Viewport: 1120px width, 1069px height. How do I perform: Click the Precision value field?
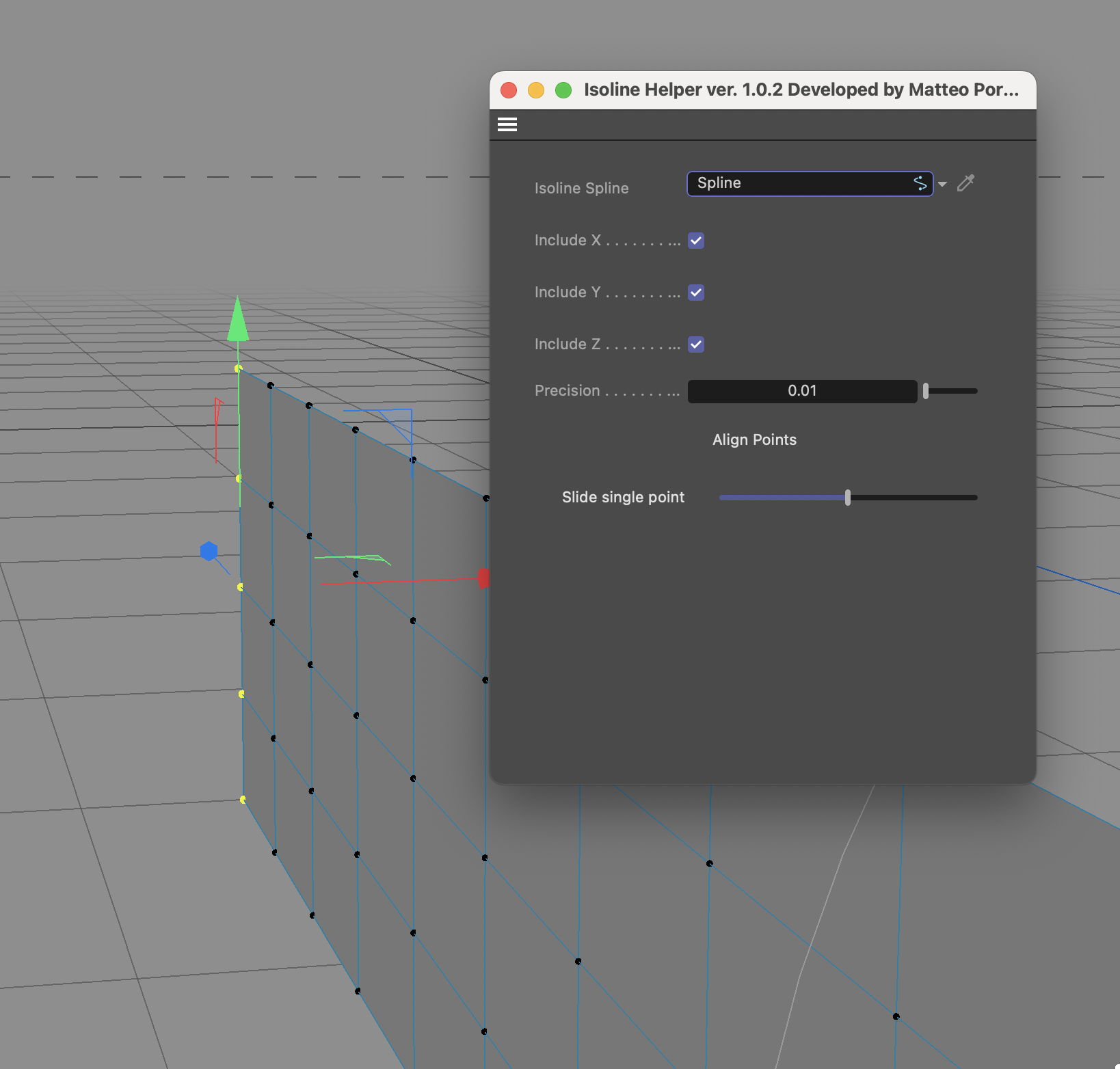[802, 391]
